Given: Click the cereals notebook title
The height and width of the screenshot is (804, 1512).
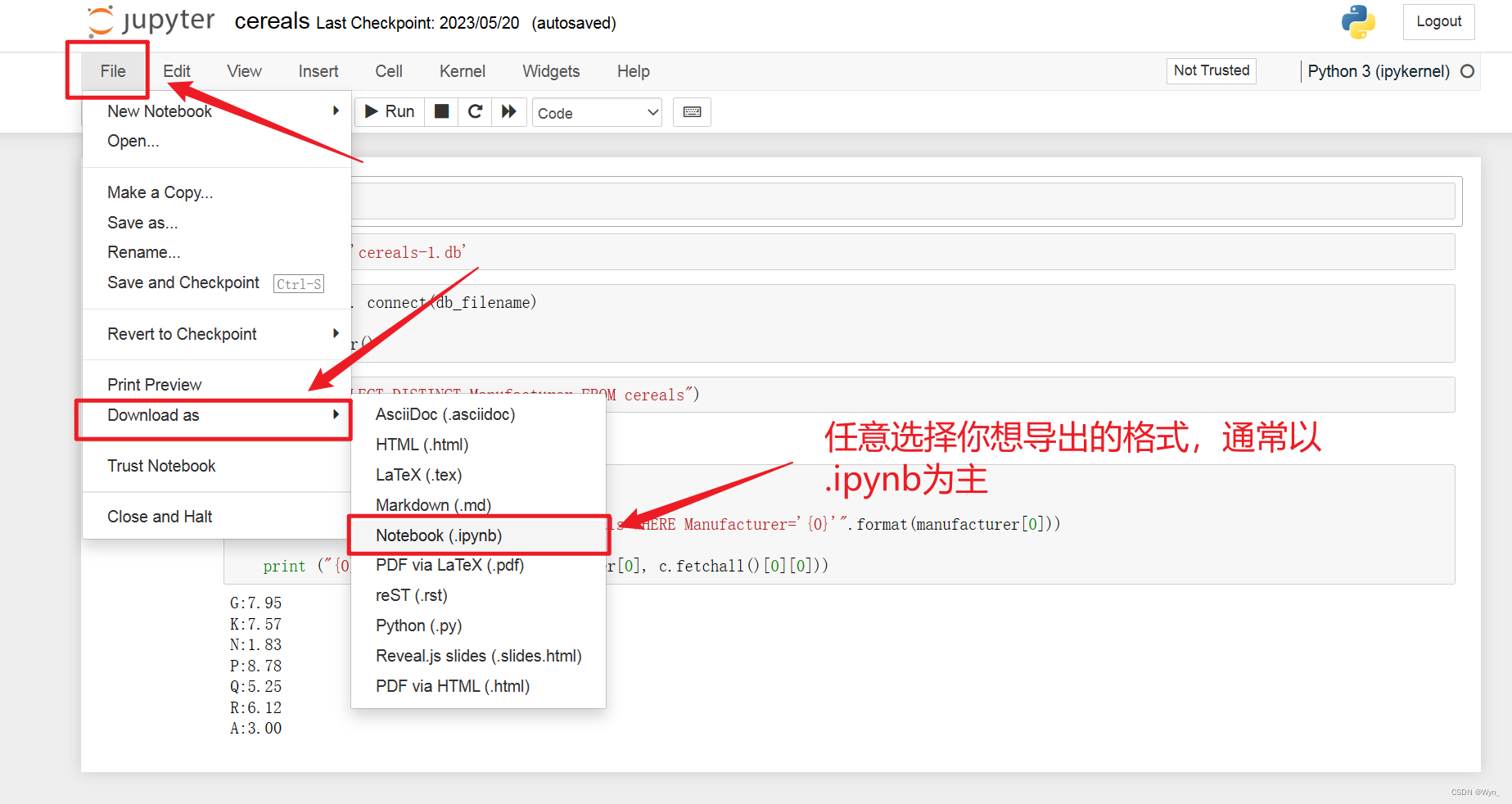Looking at the screenshot, I should (272, 21).
